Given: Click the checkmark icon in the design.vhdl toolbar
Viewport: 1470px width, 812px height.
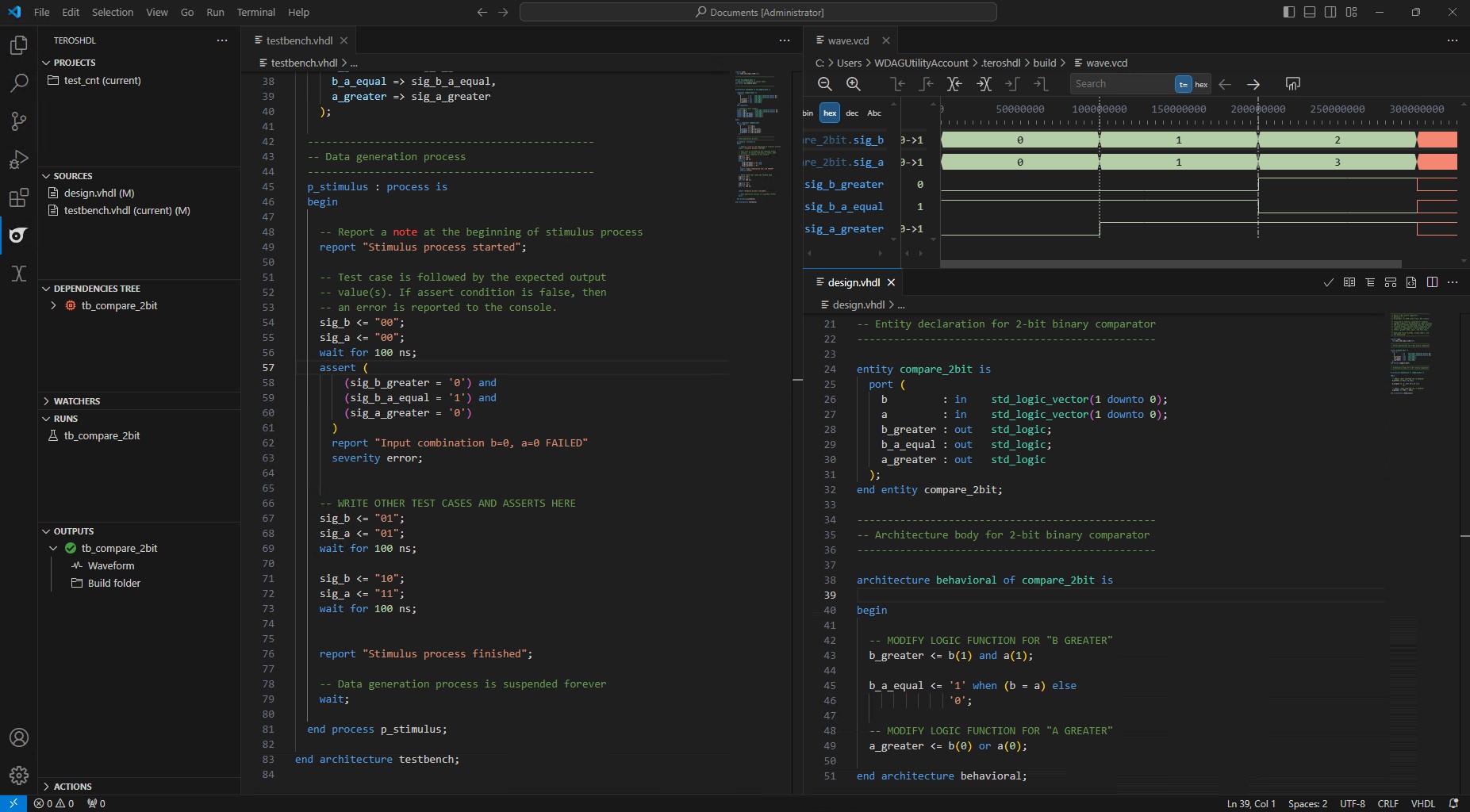Looking at the screenshot, I should 1329,282.
